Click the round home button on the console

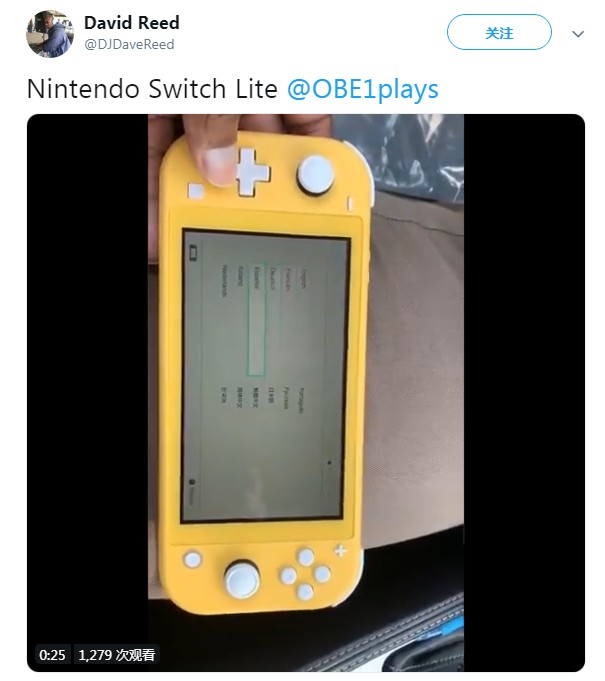[x=192, y=559]
